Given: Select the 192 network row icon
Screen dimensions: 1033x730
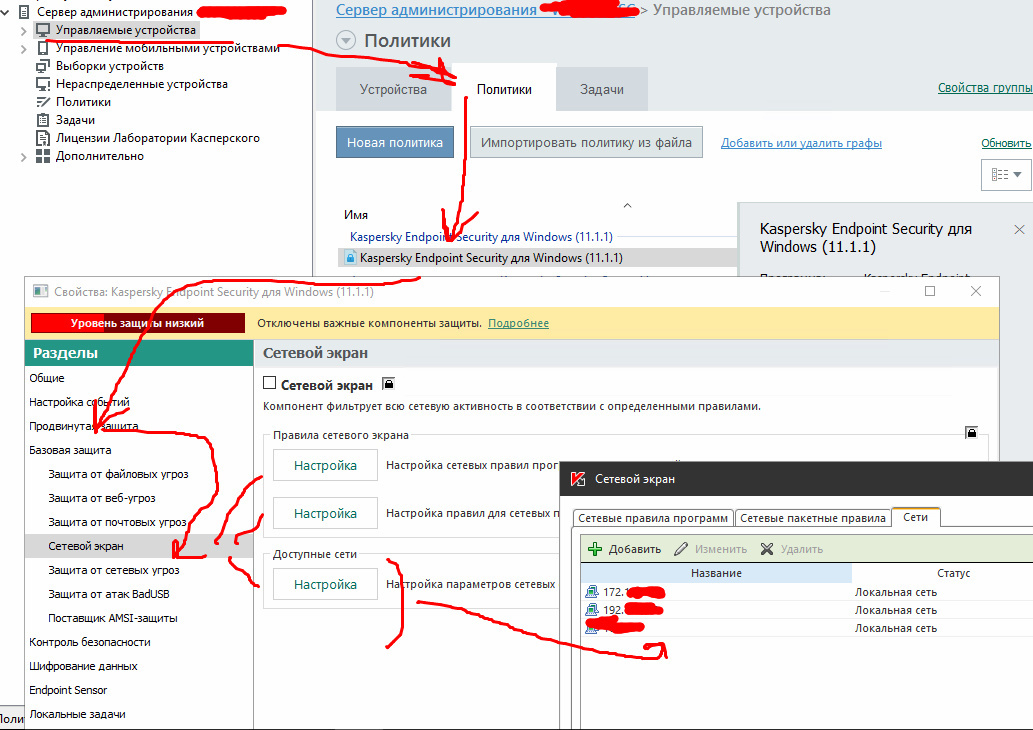Looking at the screenshot, I should (x=592, y=609).
